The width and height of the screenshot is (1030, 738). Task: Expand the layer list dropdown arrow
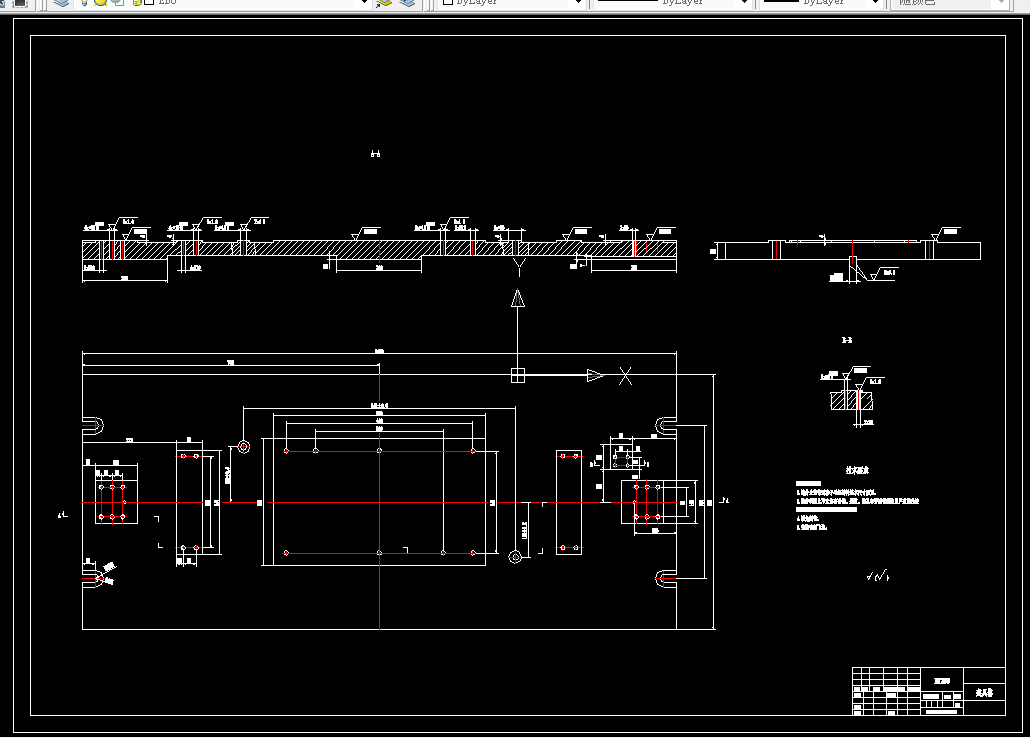click(x=365, y=3)
